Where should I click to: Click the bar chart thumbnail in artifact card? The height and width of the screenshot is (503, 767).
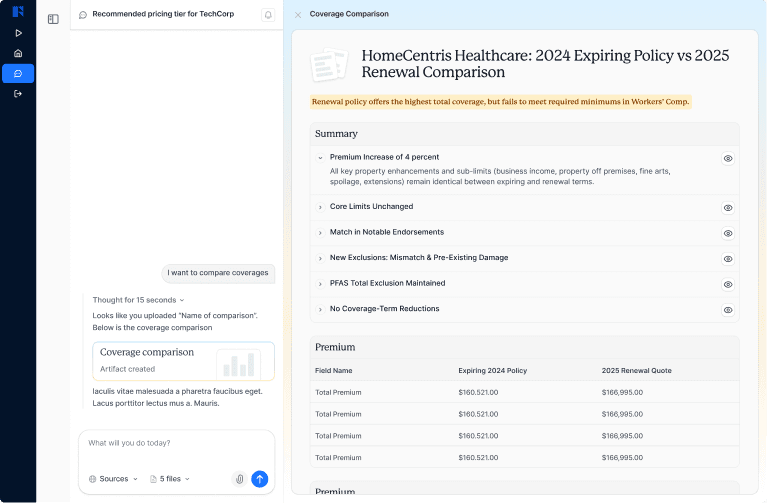click(x=239, y=364)
